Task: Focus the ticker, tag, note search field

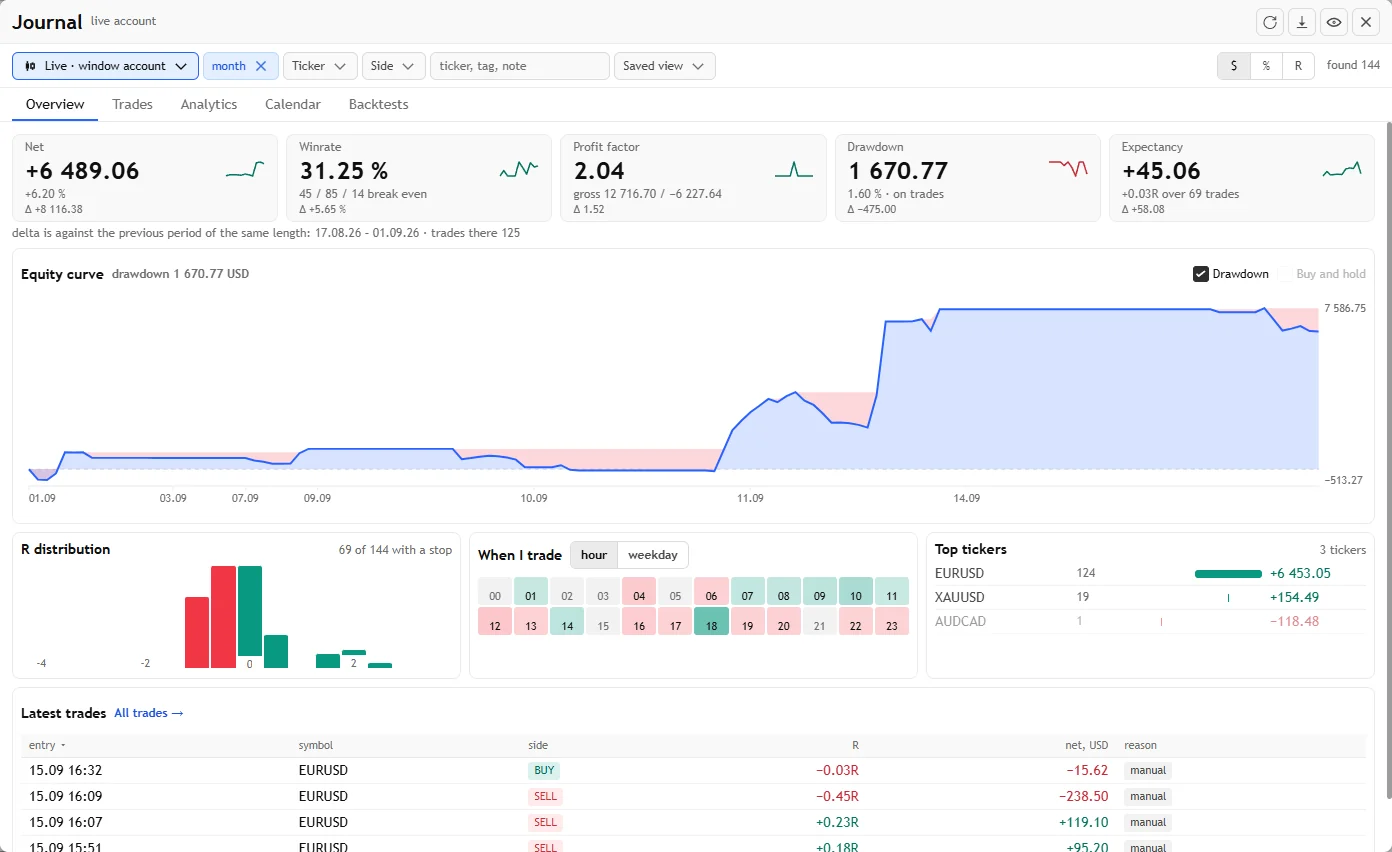Action: pyautogui.click(x=519, y=66)
